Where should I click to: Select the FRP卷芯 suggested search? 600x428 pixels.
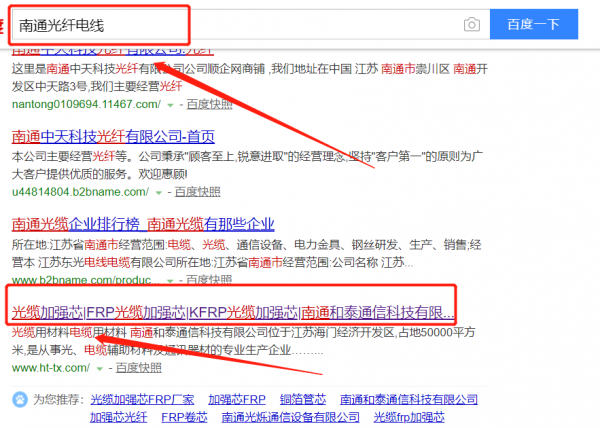(x=187, y=417)
